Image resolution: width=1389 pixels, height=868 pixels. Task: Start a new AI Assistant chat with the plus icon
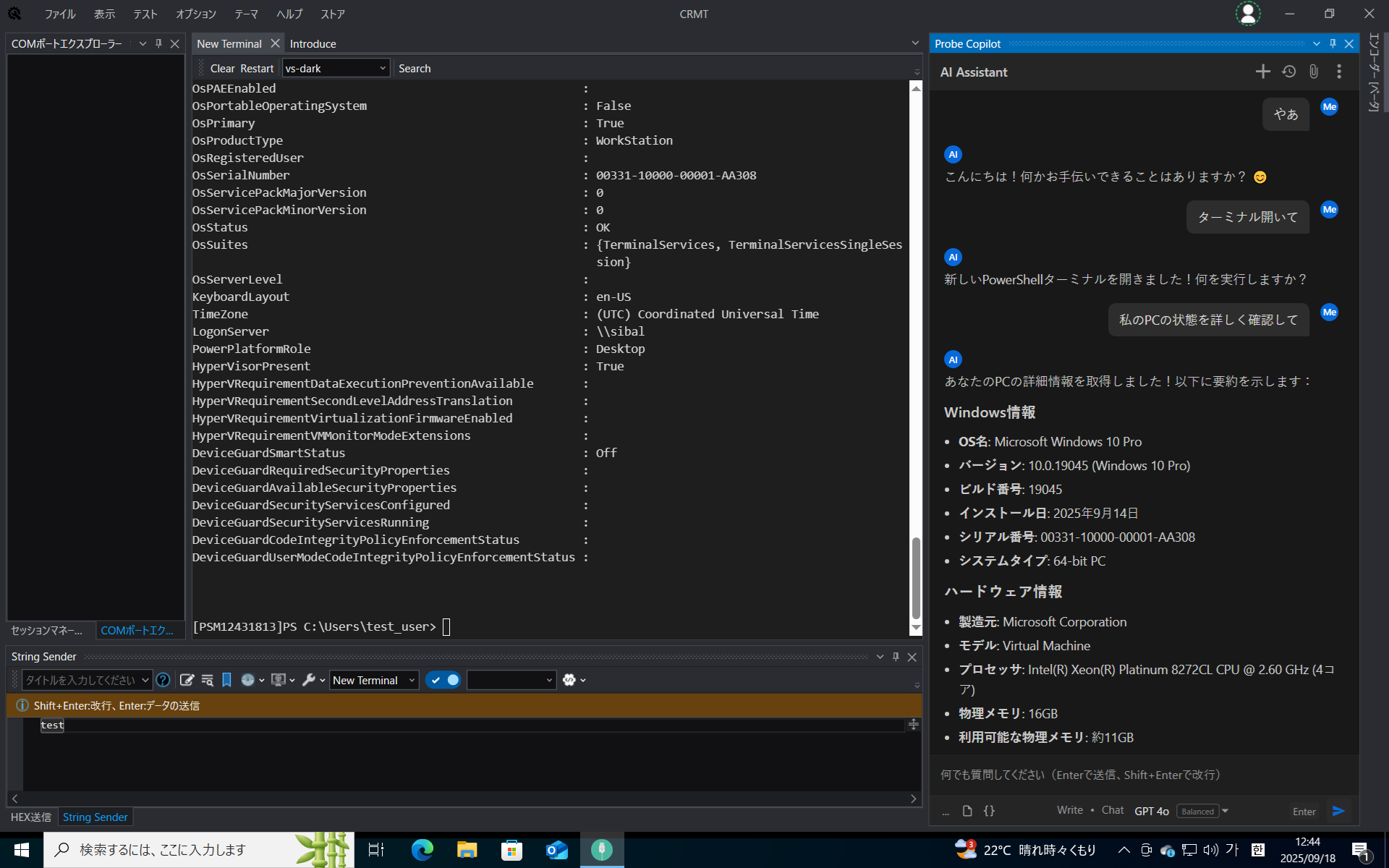[1262, 71]
